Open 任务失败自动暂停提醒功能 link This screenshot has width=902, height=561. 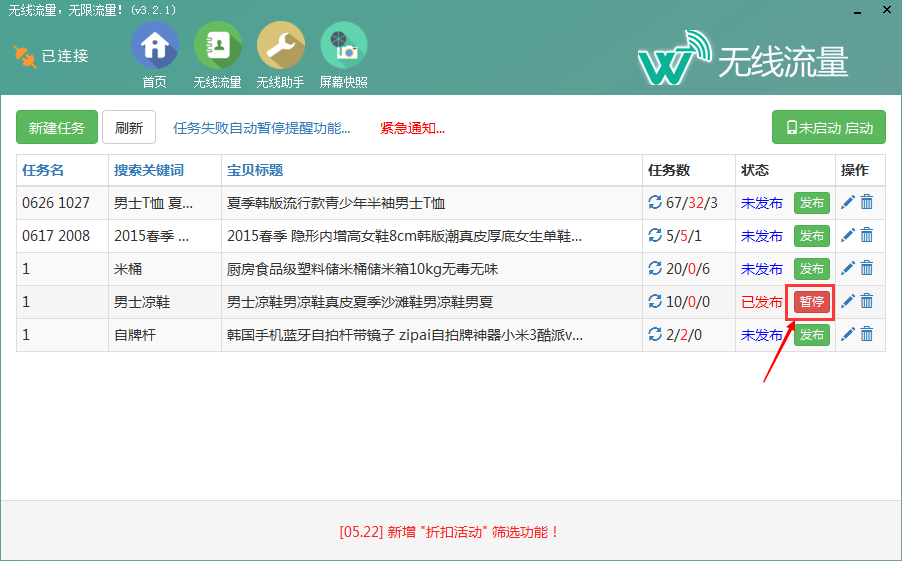(x=262, y=128)
